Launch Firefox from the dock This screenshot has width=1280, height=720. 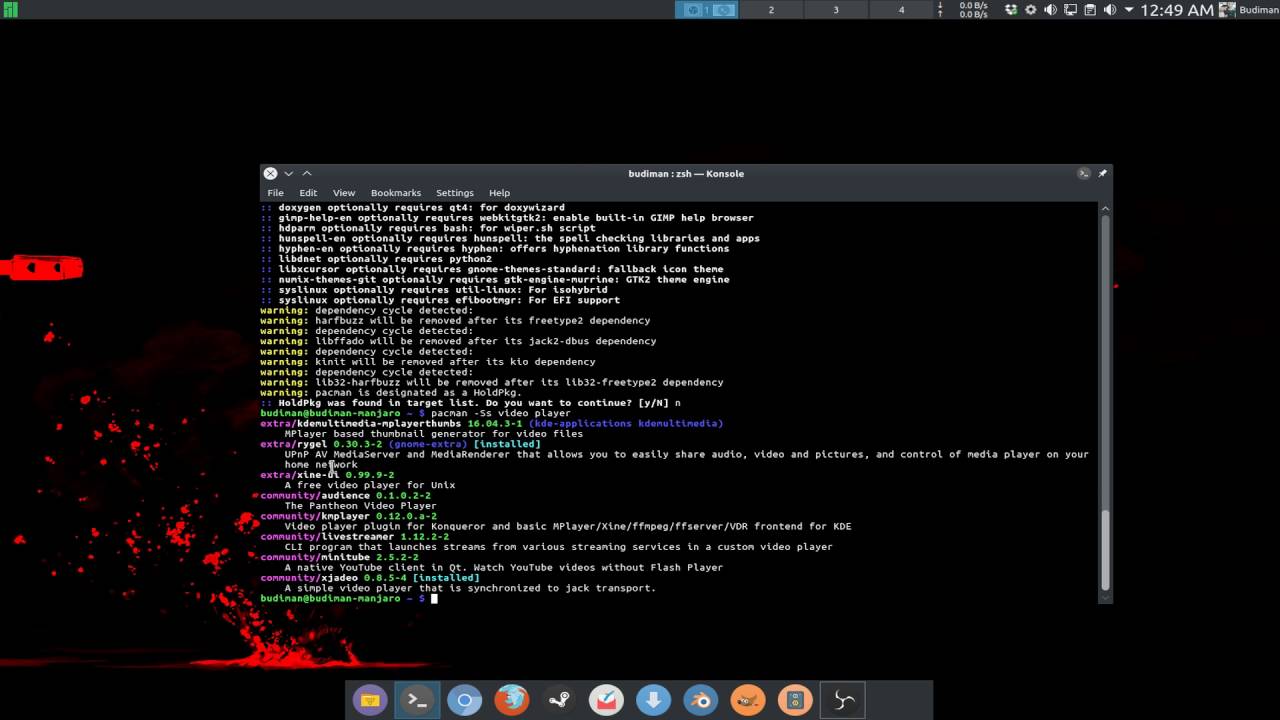[x=512, y=701]
